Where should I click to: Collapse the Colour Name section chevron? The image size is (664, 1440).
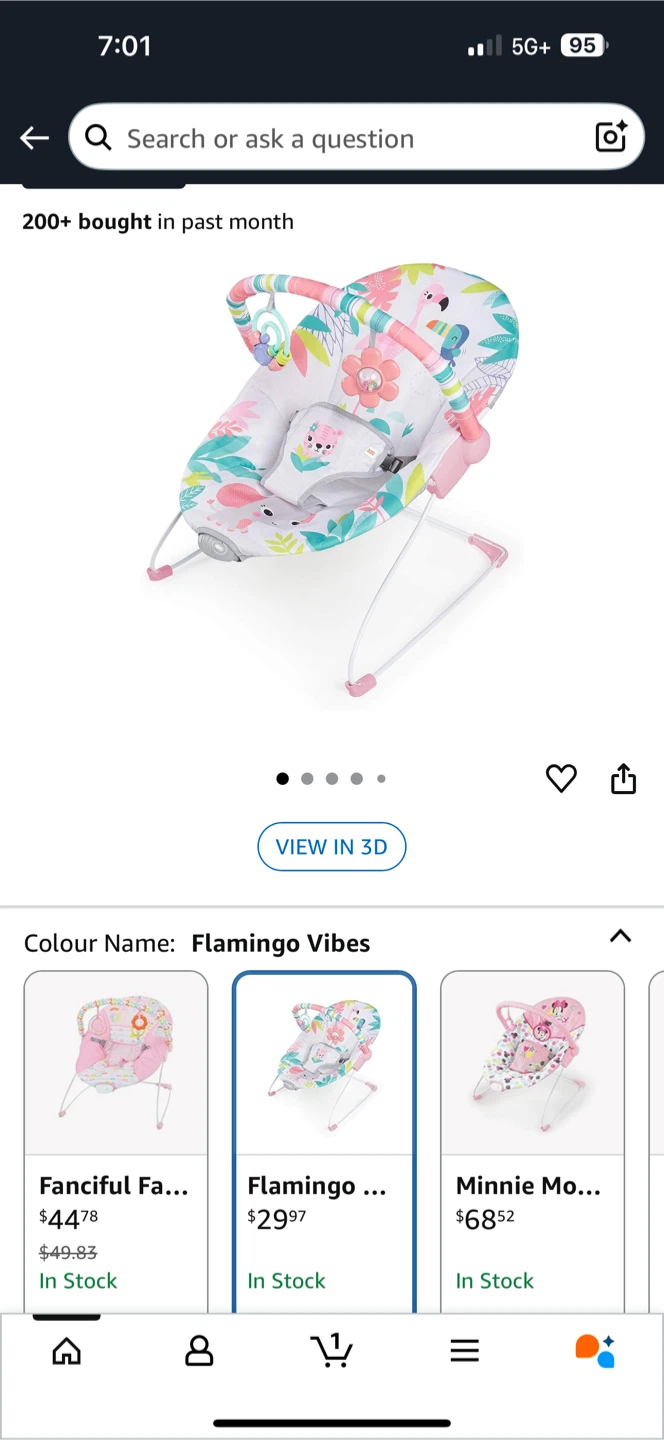(x=620, y=936)
